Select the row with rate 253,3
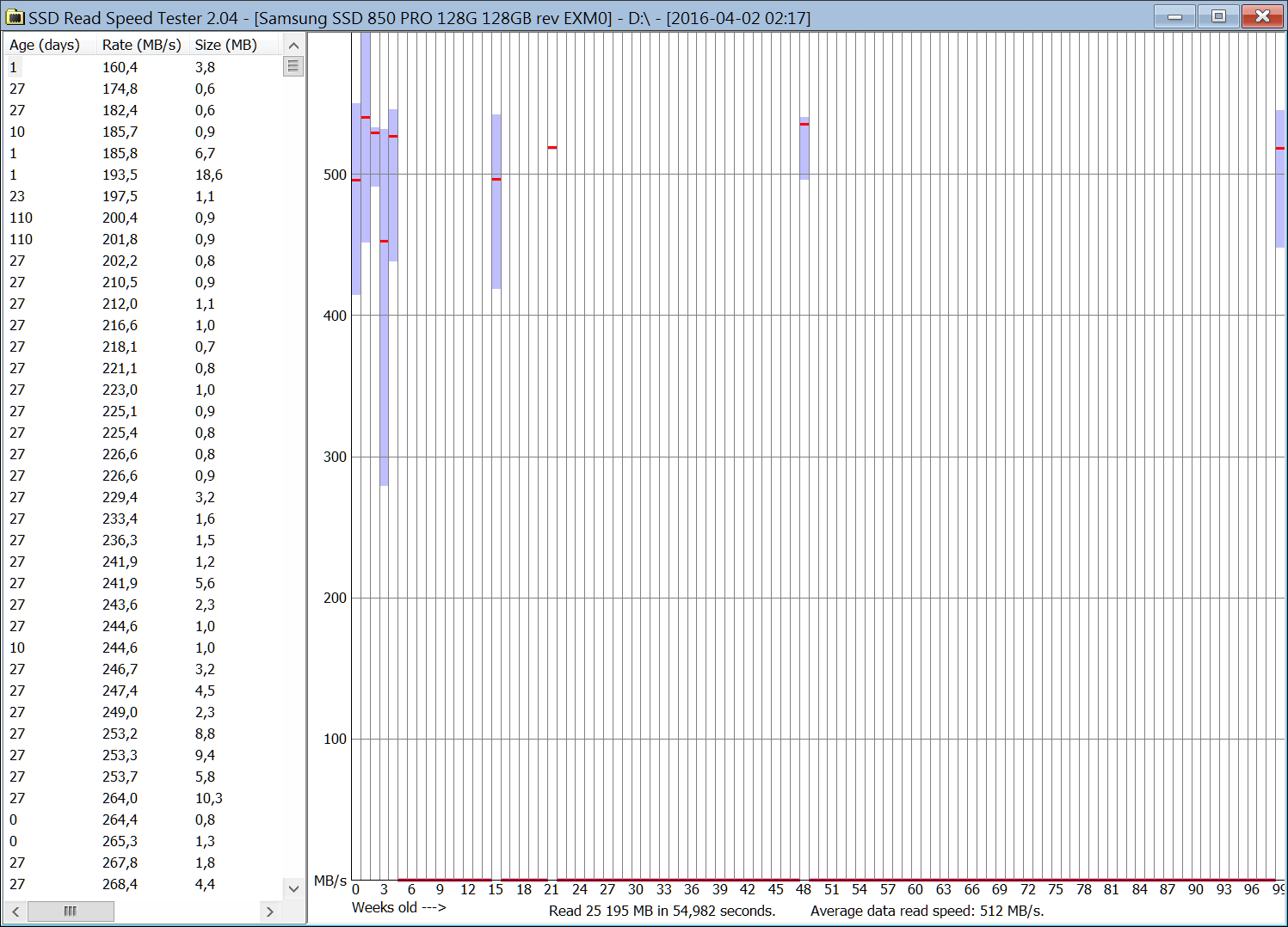The height and width of the screenshot is (927, 1288). 144,755
